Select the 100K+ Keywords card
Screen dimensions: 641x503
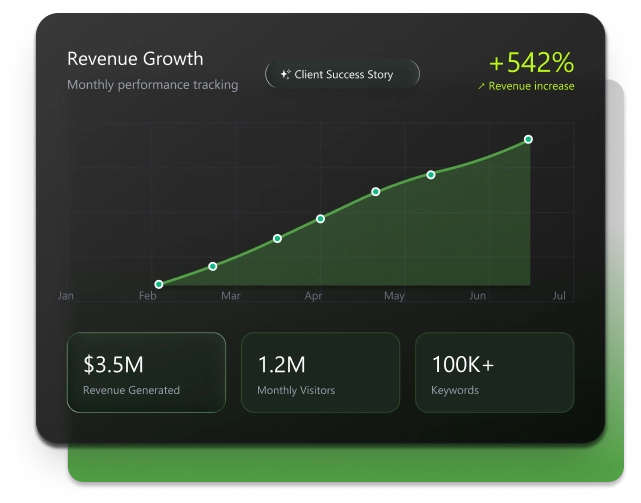tap(495, 373)
